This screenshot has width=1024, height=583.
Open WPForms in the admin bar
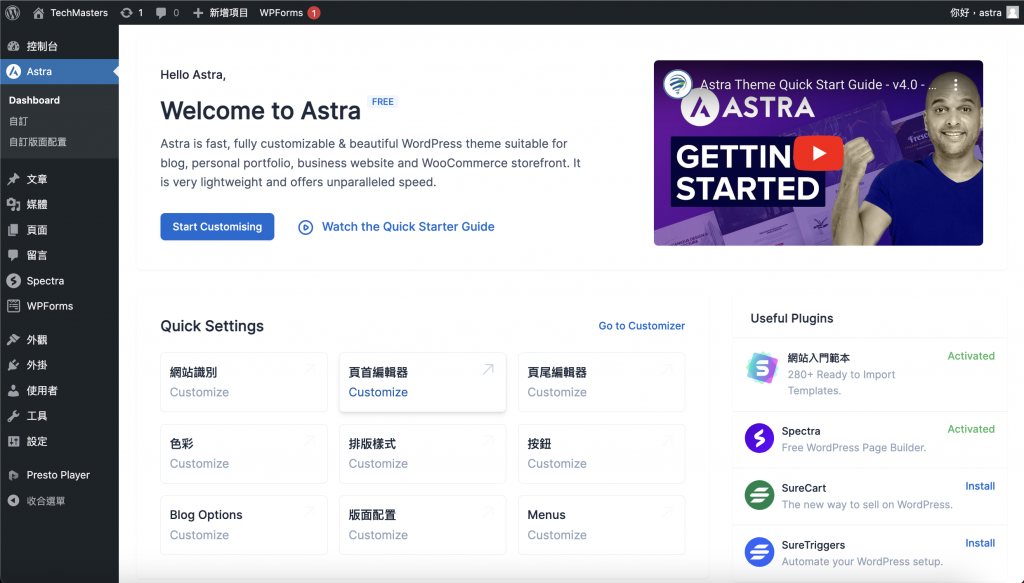tap(289, 12)
